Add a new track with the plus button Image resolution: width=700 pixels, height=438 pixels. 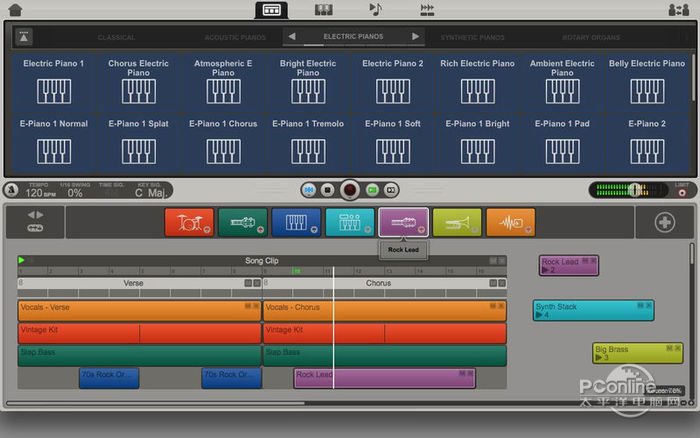tap(665, 222)
